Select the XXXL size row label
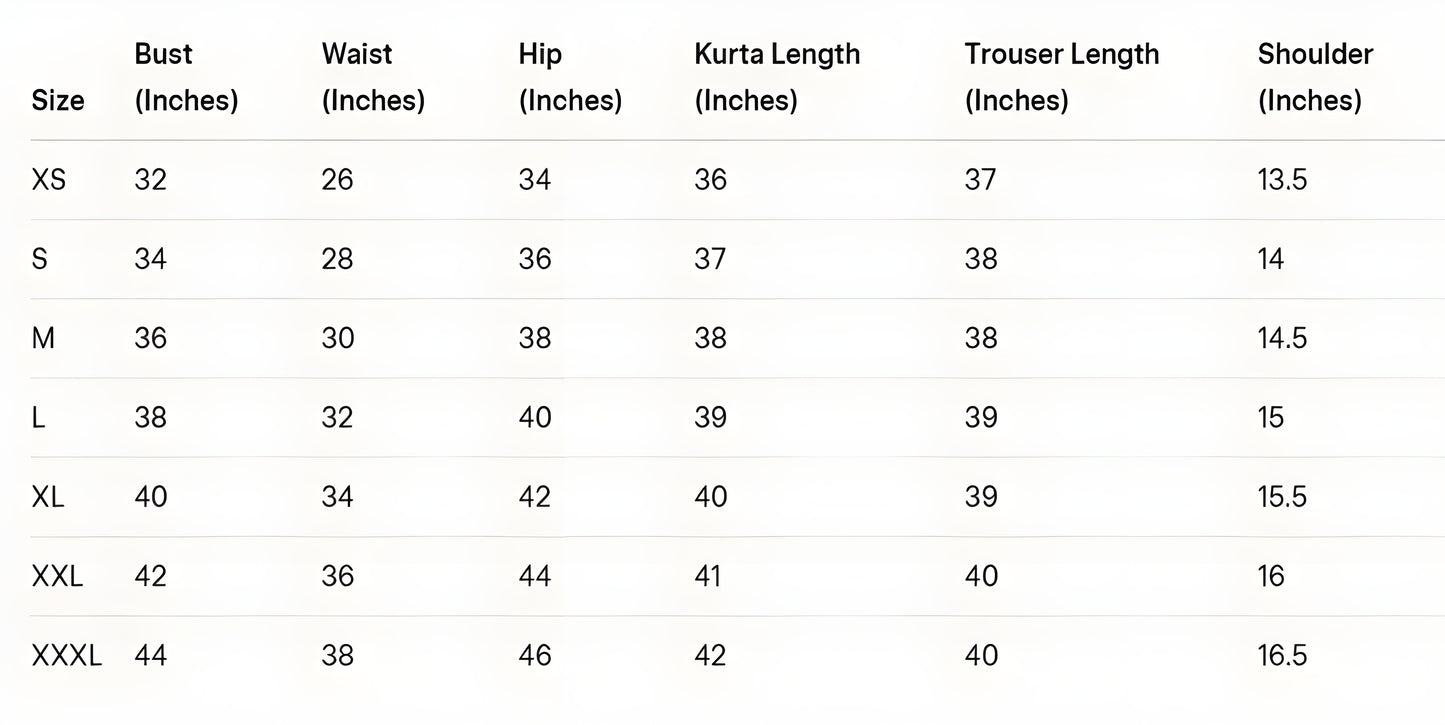Image resolution: width=1445 pixels, height=725 pixels. (66, 655)
